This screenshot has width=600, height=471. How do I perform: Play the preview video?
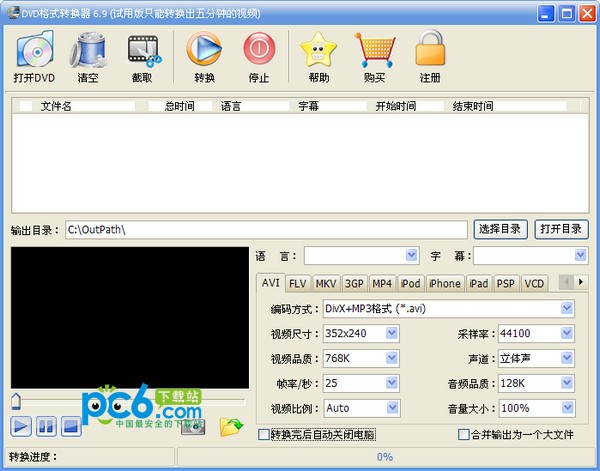click(21, 426)
